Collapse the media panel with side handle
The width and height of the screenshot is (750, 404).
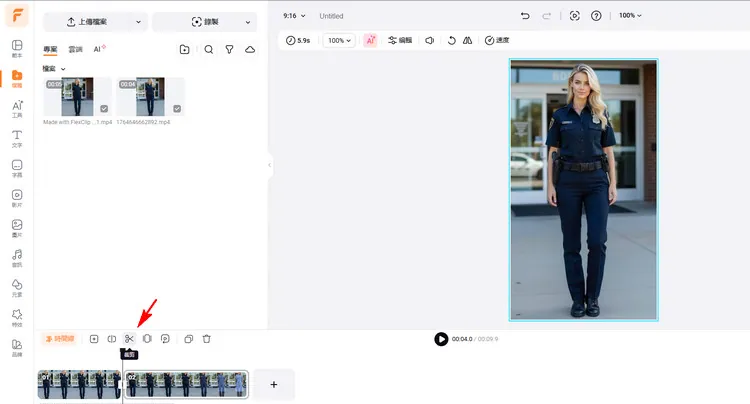(269, 166)
